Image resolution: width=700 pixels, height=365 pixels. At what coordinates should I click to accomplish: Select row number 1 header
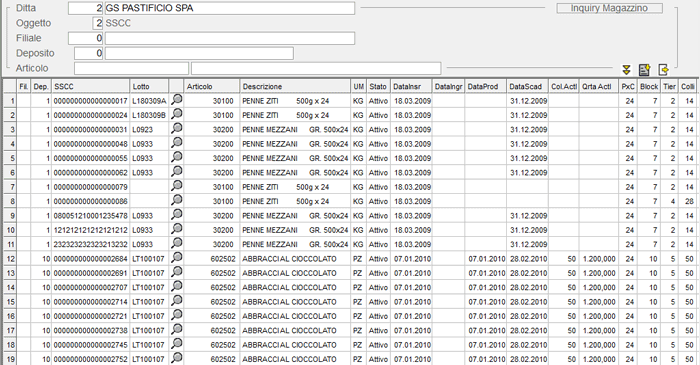click(10, 101)
